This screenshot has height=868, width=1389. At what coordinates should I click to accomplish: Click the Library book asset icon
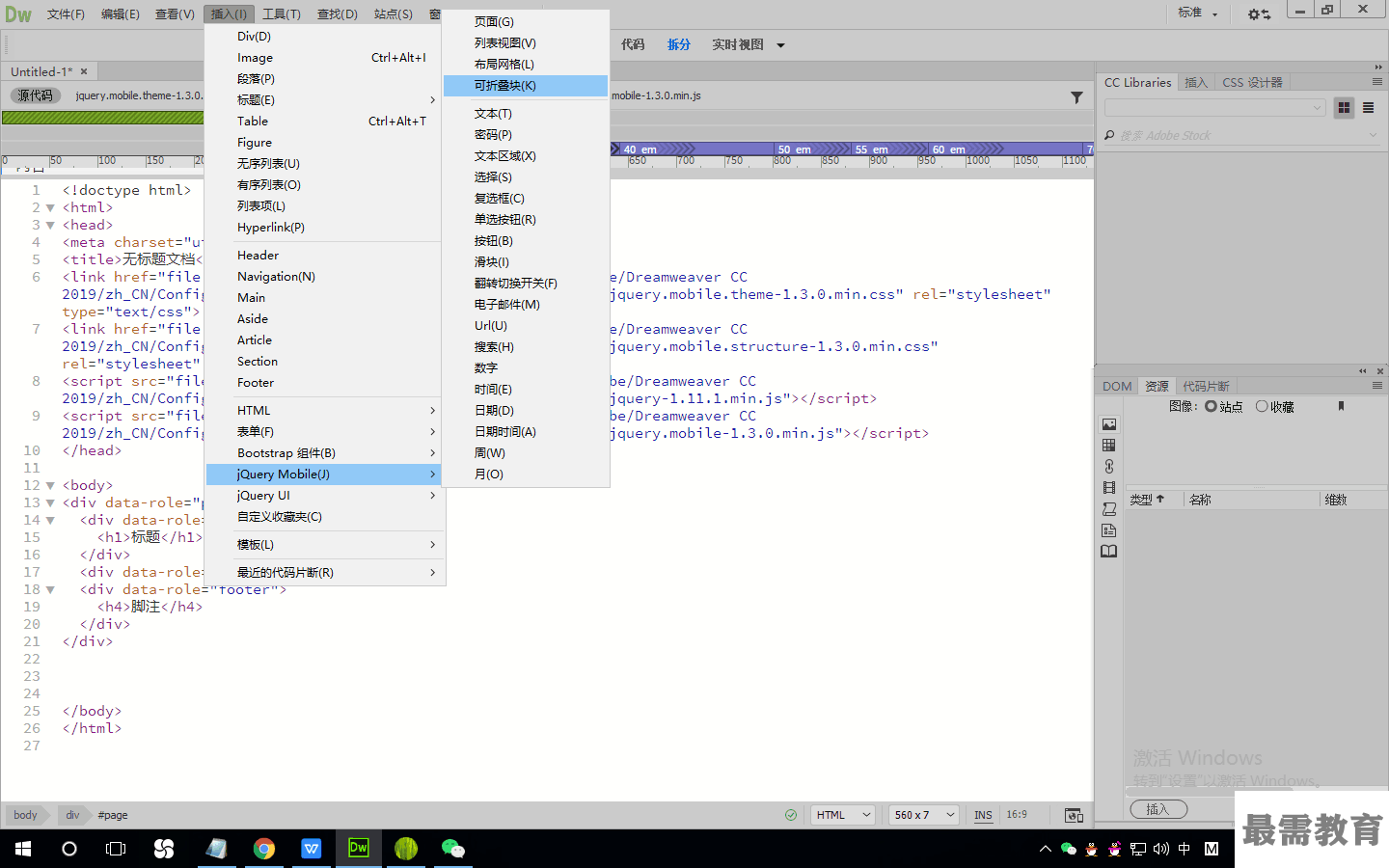click(x=1109, y=552)
